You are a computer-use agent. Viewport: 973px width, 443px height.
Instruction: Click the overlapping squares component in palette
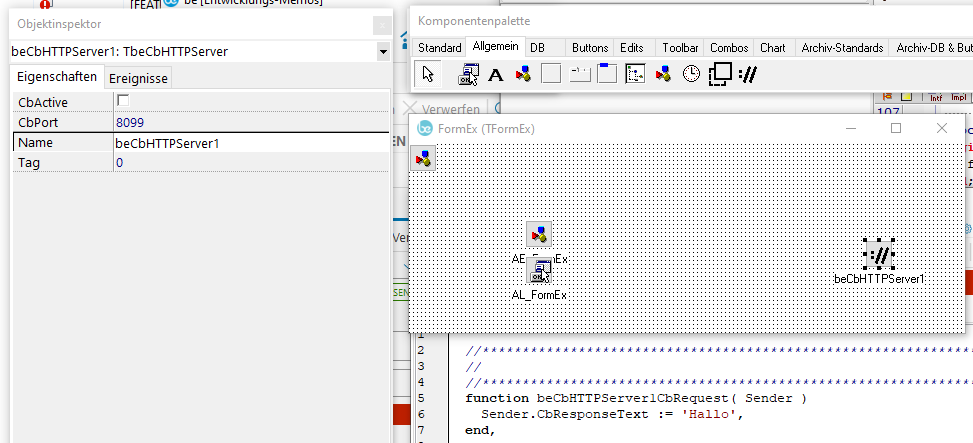point(719,74)
